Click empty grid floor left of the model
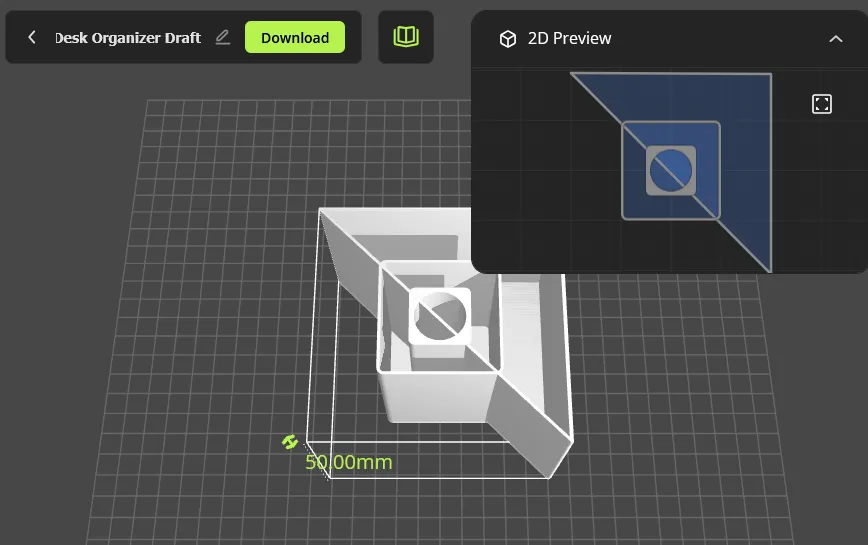 (210, 332)
